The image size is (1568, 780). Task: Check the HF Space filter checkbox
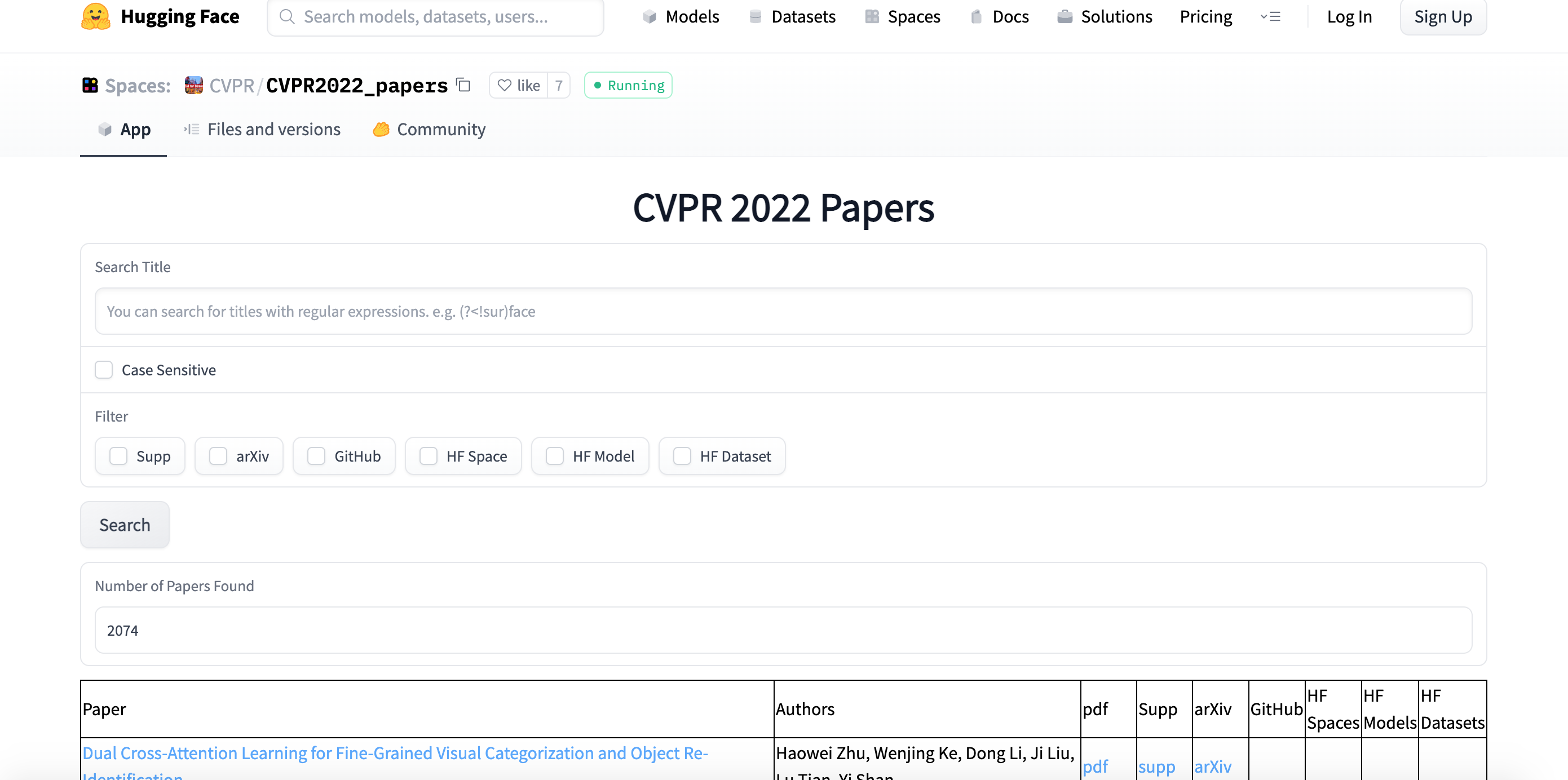(x=429, y=456)
